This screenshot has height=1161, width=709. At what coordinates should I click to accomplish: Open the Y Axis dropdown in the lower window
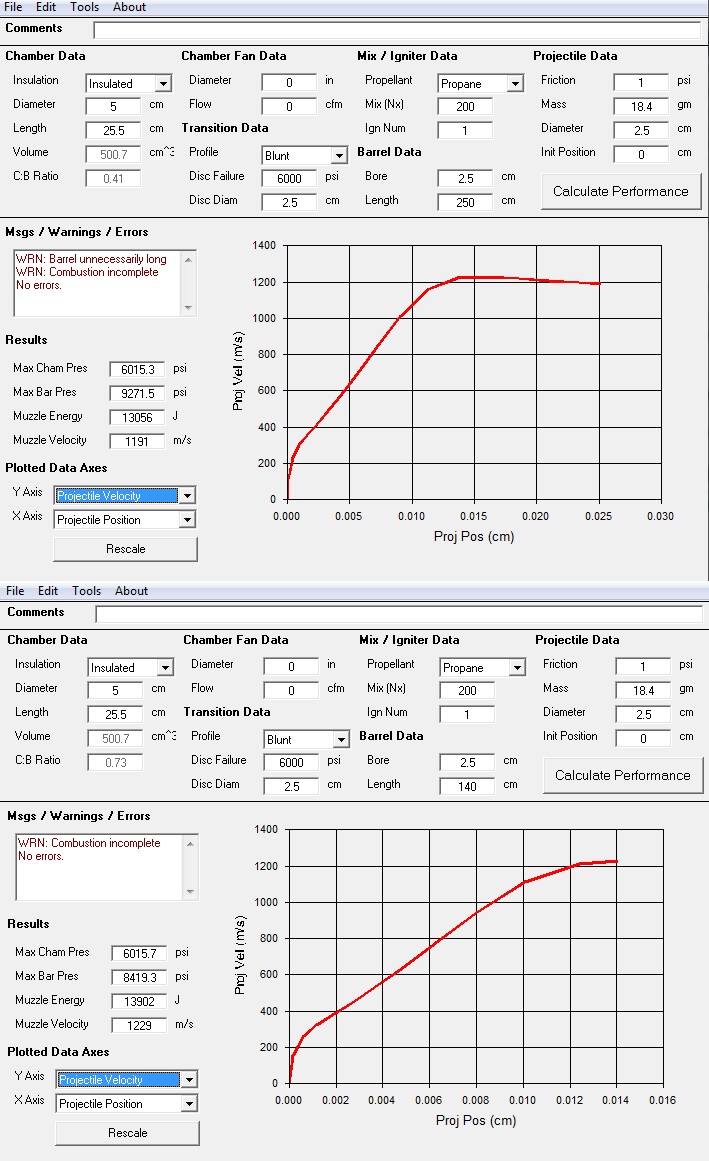point(188,1080)
